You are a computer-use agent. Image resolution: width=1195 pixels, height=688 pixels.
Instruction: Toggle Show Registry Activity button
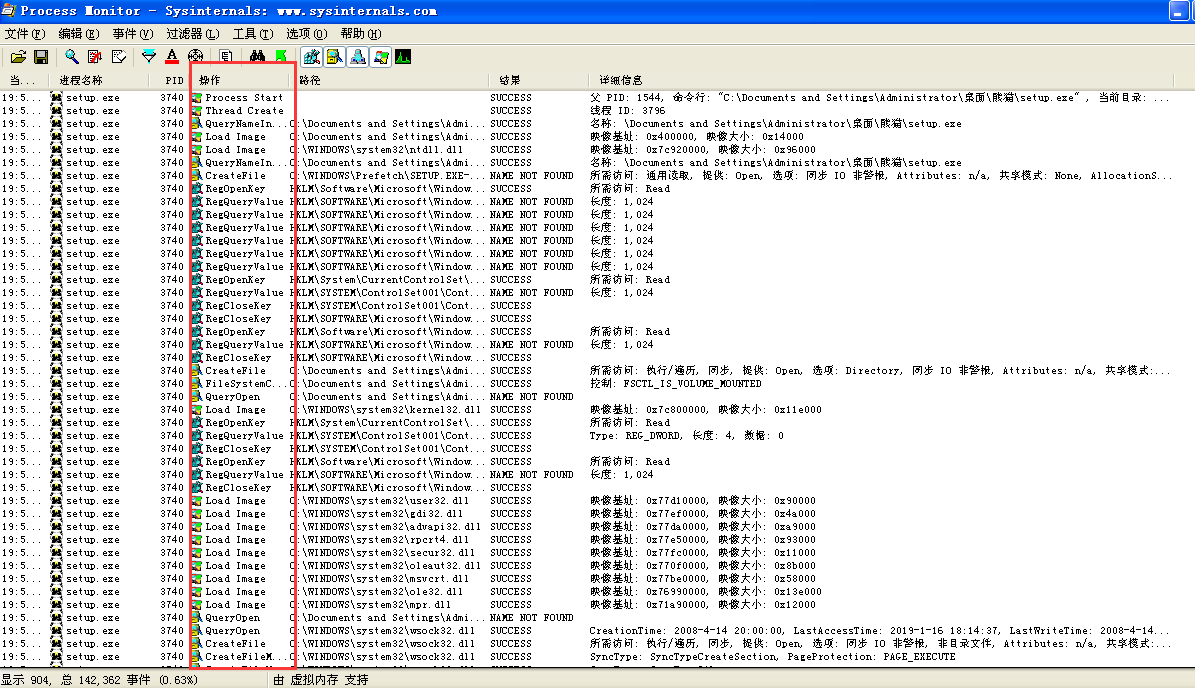[312, 57]
